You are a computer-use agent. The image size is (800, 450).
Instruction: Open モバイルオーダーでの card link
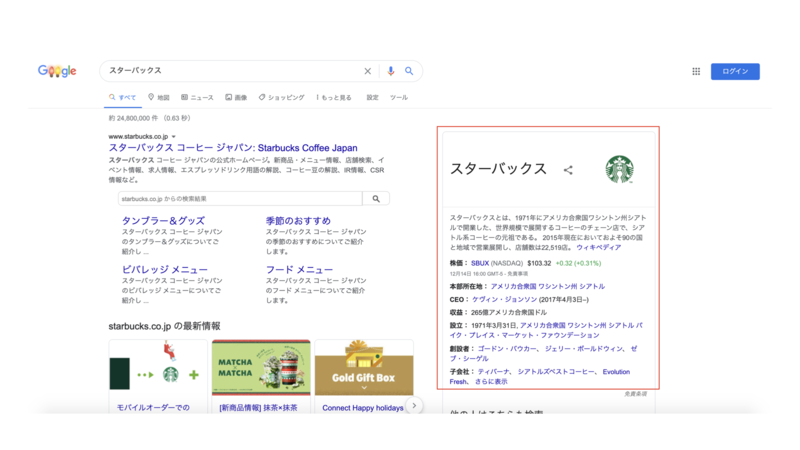coord(153,408)
